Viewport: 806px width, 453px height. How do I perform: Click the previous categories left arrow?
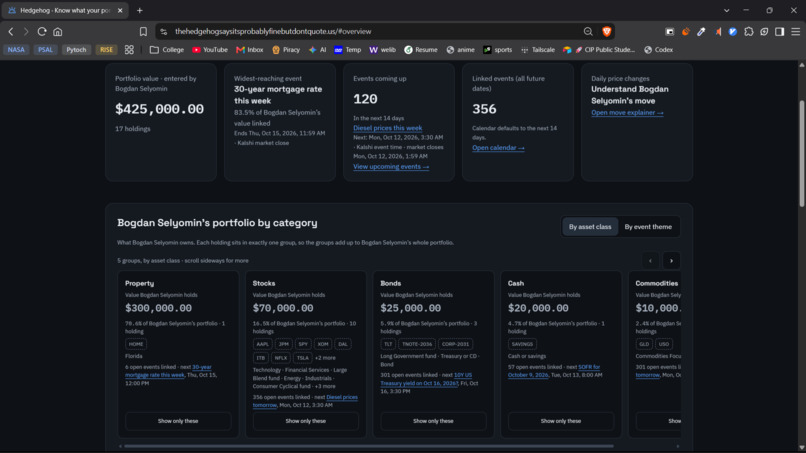[x=650, y=261]
